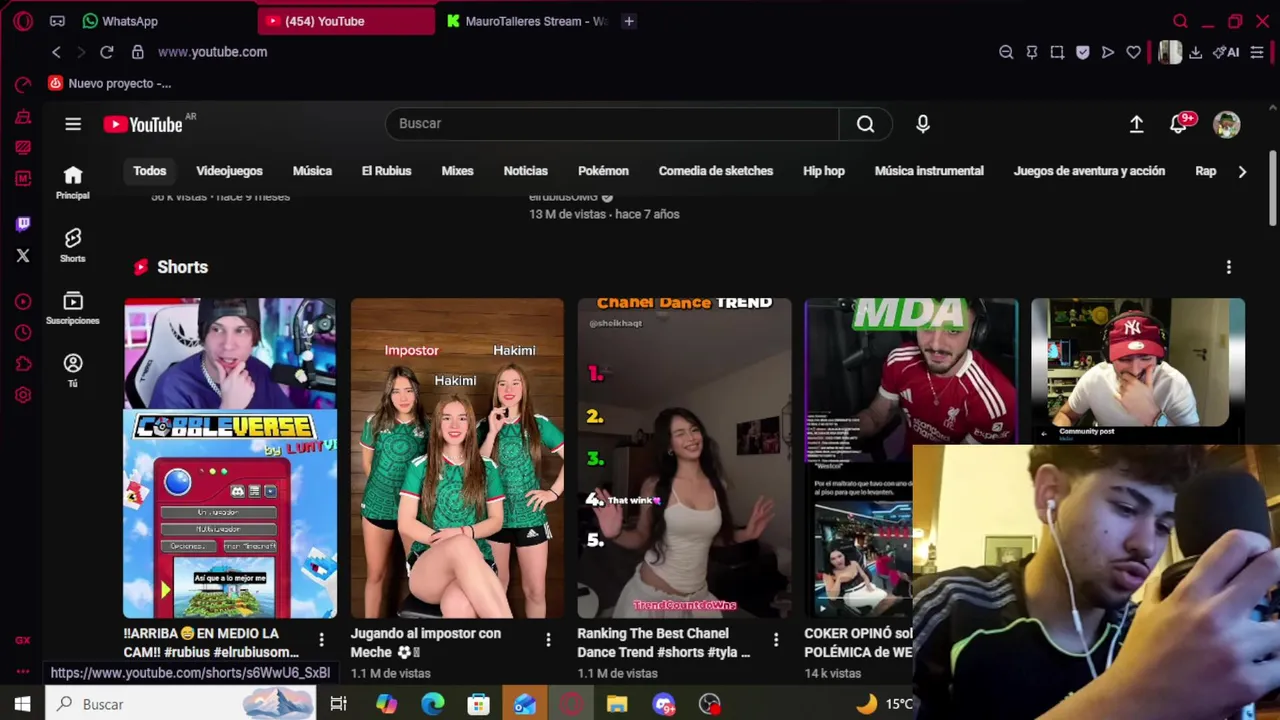Open the browser downloads icon
Viewport: 1280px width, 720px height.
tap(1195, 52)
